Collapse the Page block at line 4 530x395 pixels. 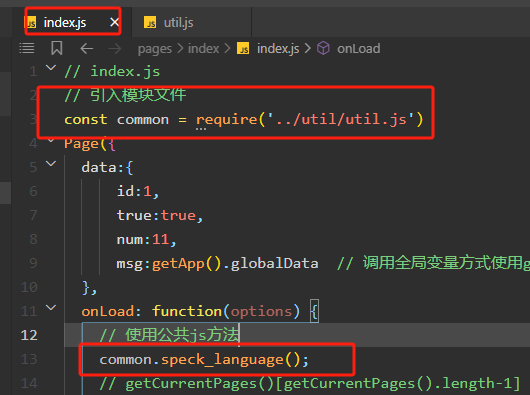click(x=51, y=140)
